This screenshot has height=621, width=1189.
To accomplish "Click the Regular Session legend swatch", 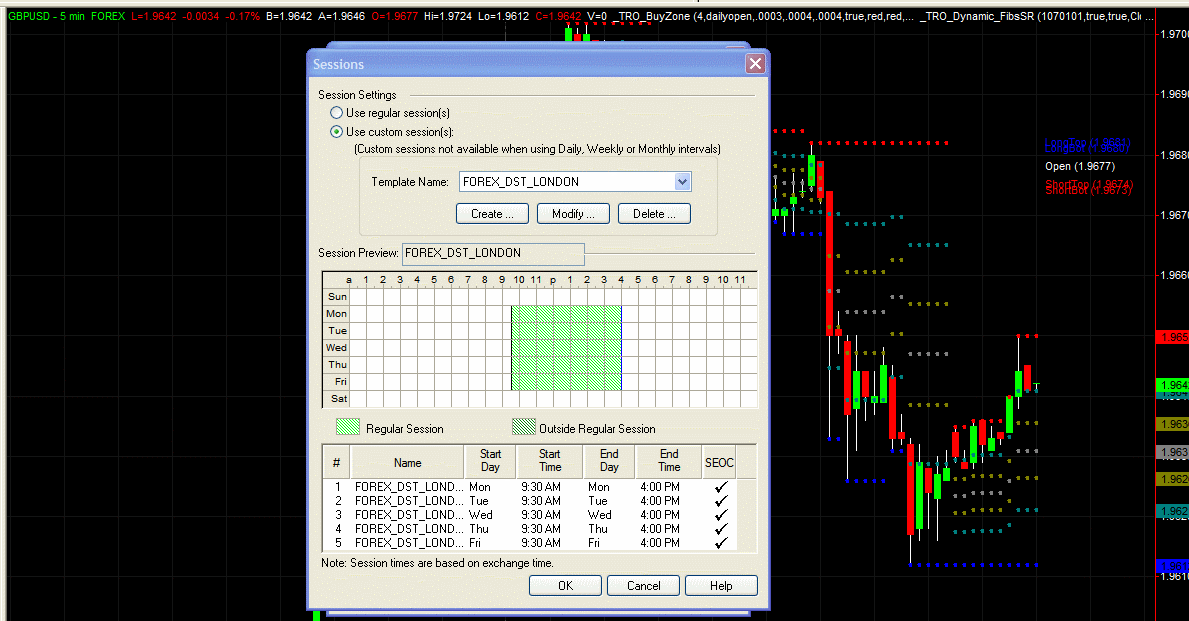I will [x=347, y=427].
